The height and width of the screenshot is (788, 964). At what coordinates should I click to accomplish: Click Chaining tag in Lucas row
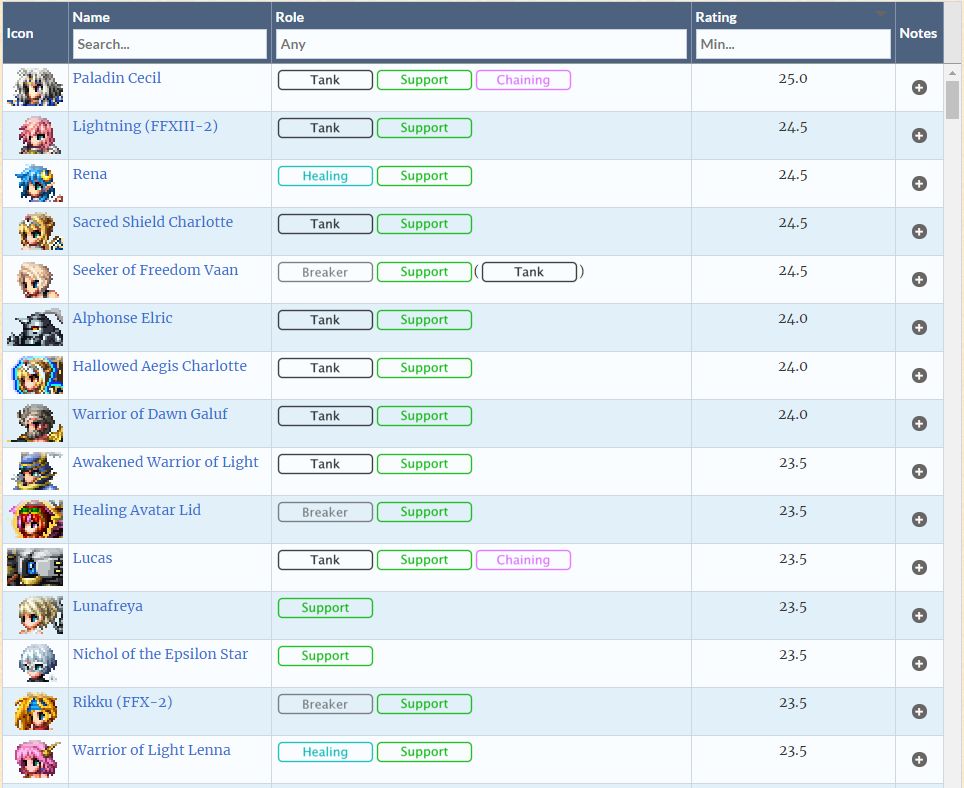click(x=523, y=560)
